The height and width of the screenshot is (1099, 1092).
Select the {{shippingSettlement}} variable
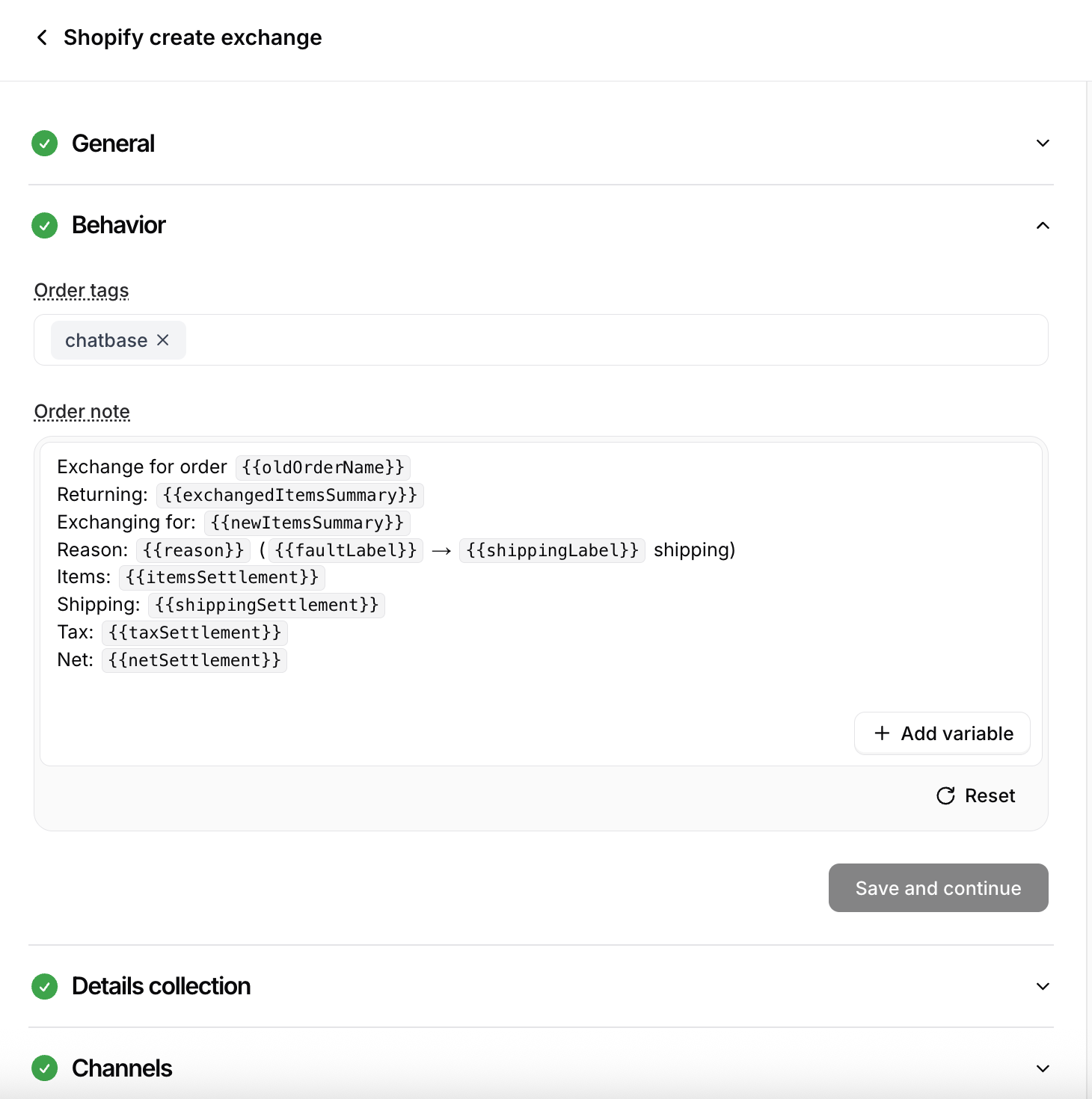click(x=267, y=605)
